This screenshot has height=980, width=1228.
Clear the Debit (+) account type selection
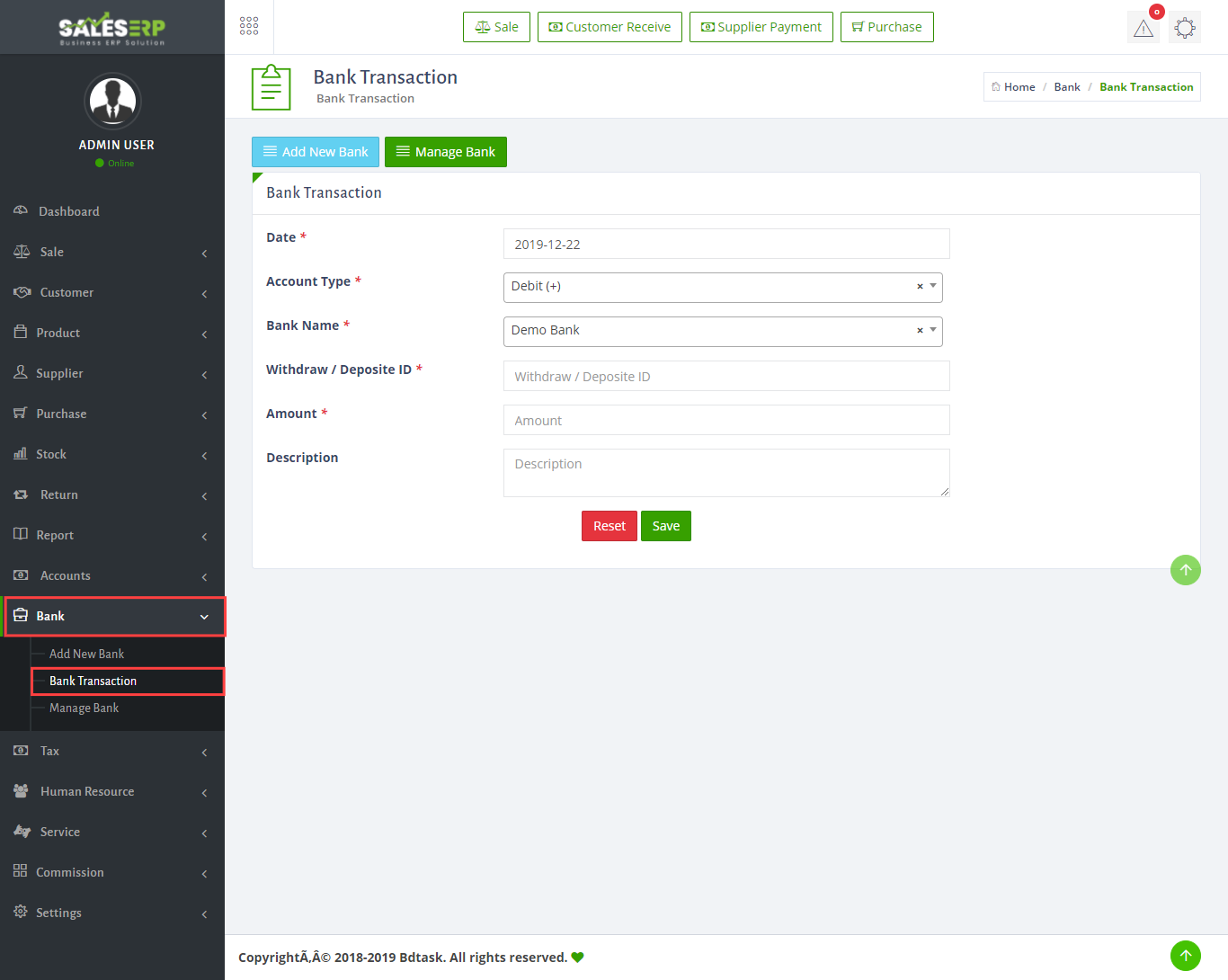920,287
